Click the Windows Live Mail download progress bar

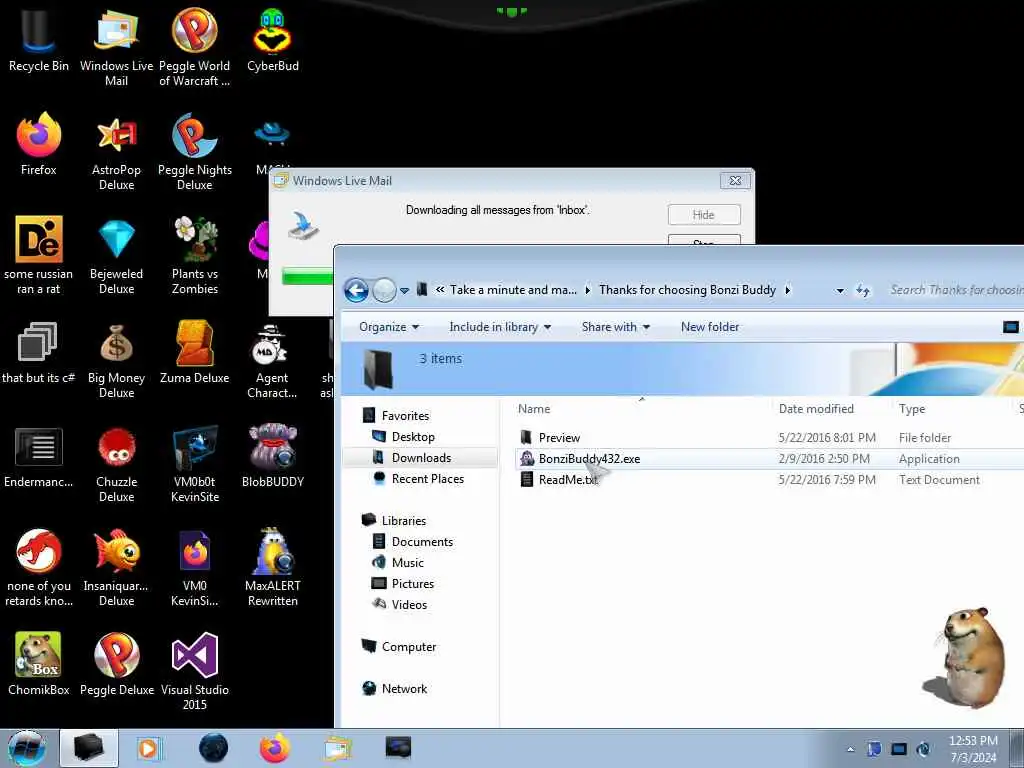click(x=308, y=277)
